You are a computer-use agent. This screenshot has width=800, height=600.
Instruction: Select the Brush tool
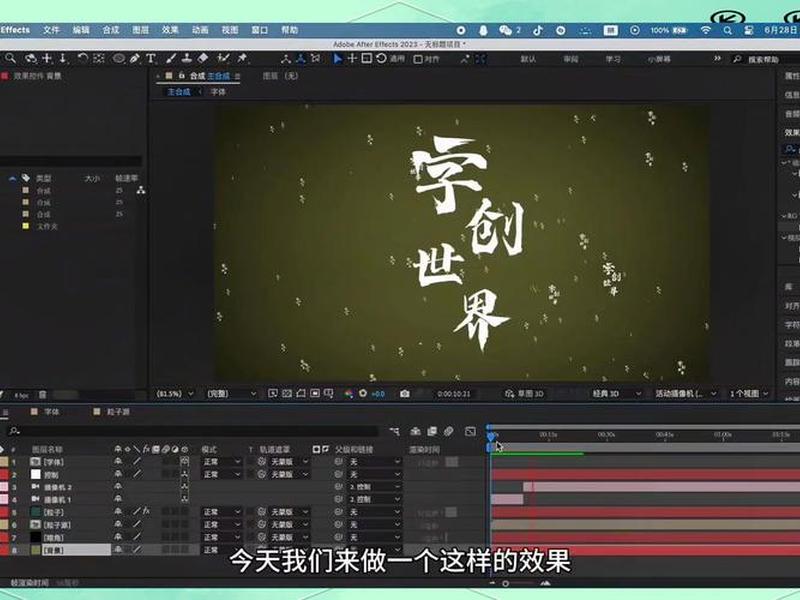(x=171, y=59)
